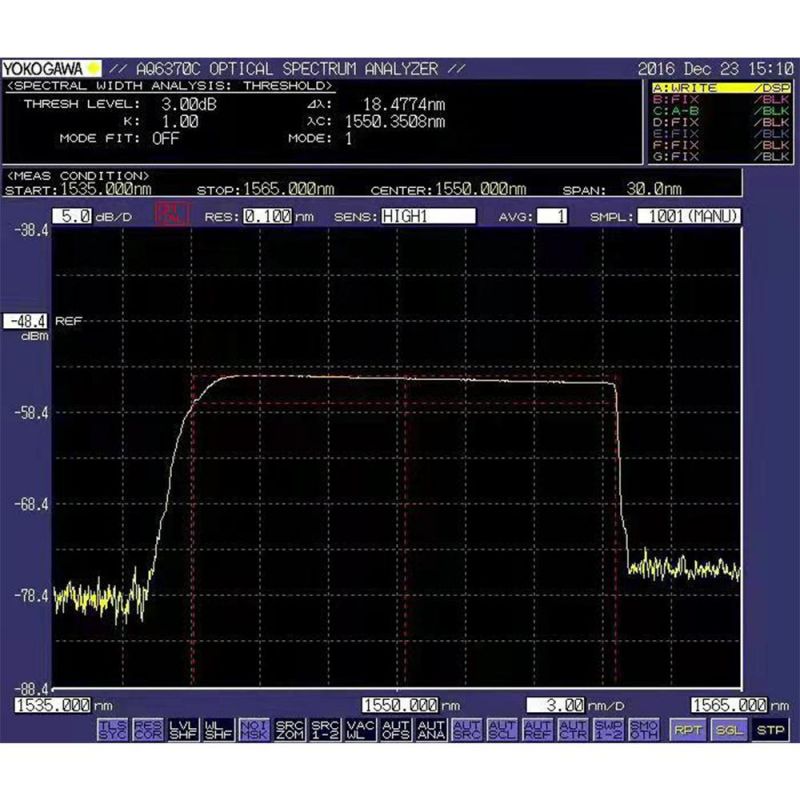Edit the 1565.000 nm stop wavelength box
The image size is (800, 800).
[729, 706]
